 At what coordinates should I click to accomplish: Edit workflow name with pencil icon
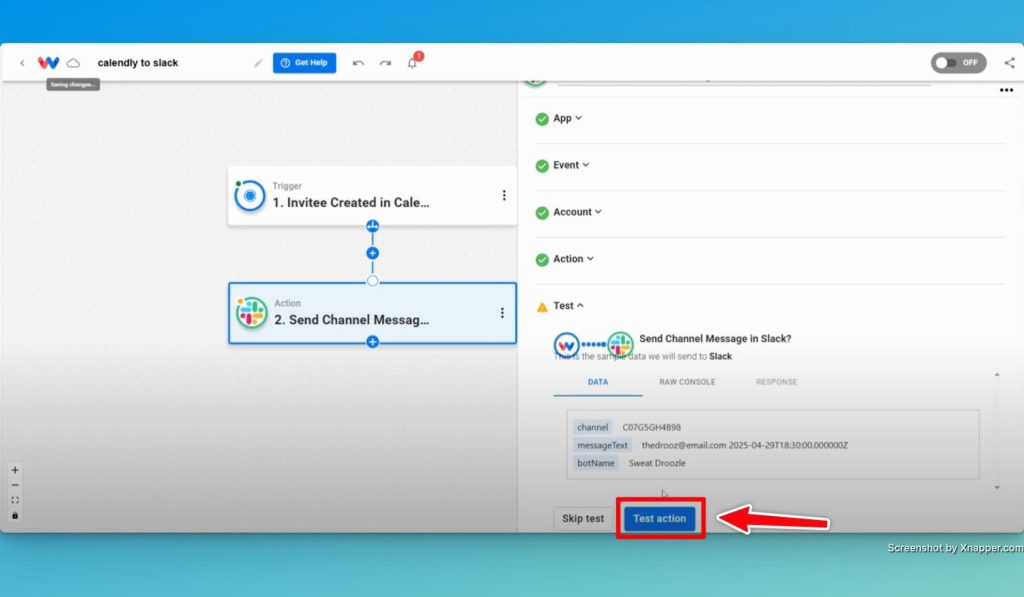tap(258, 63)
